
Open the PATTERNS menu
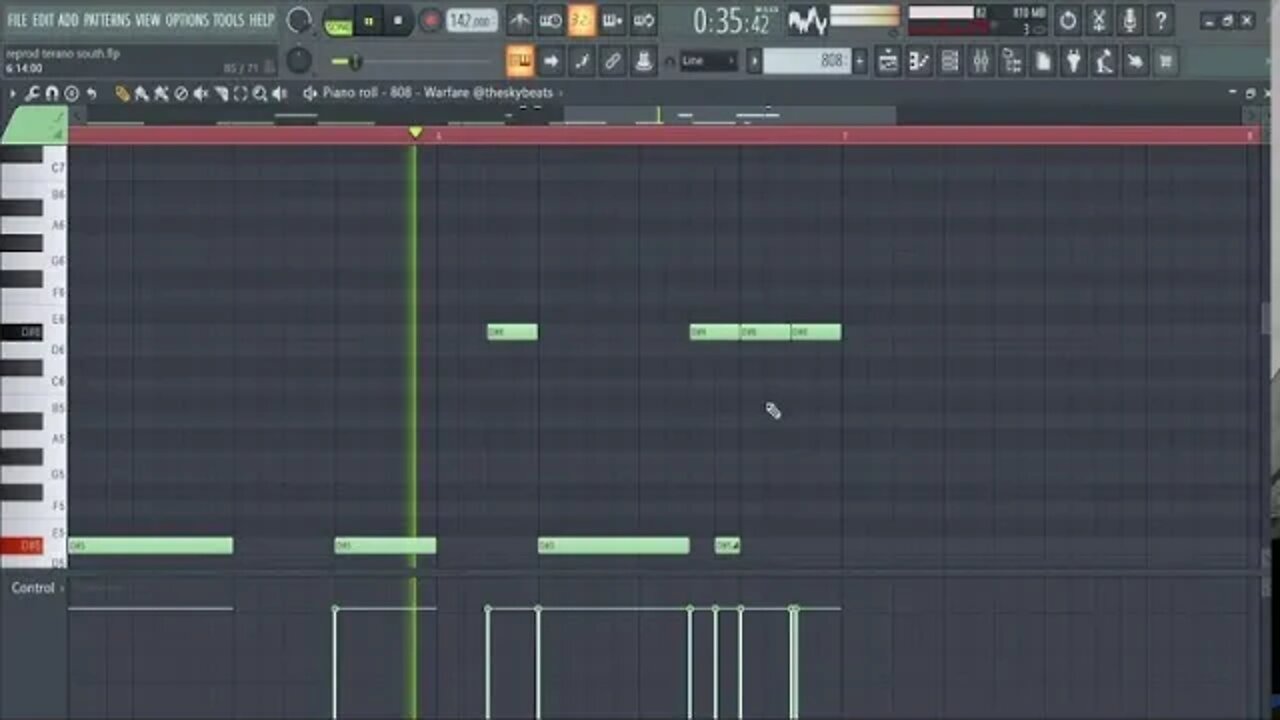coord(106,20)
